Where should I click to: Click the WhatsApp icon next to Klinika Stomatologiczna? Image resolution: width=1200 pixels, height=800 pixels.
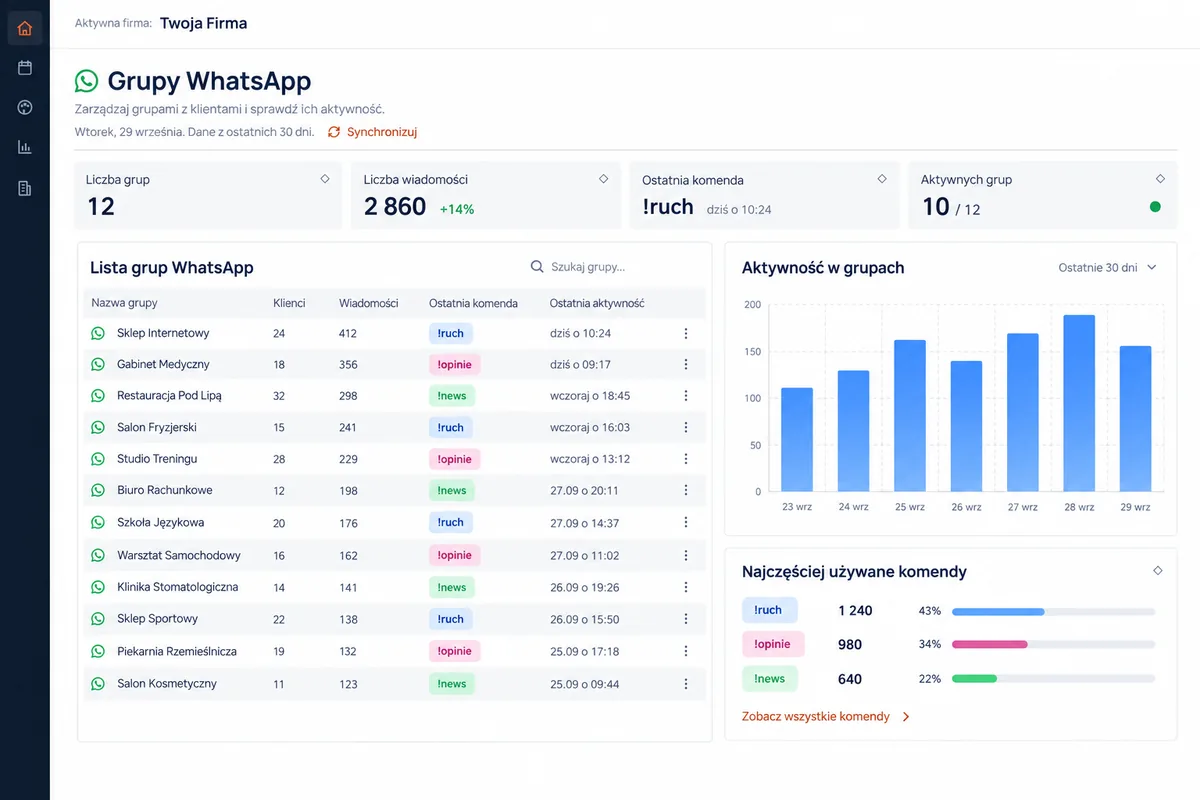coord(98,587)
